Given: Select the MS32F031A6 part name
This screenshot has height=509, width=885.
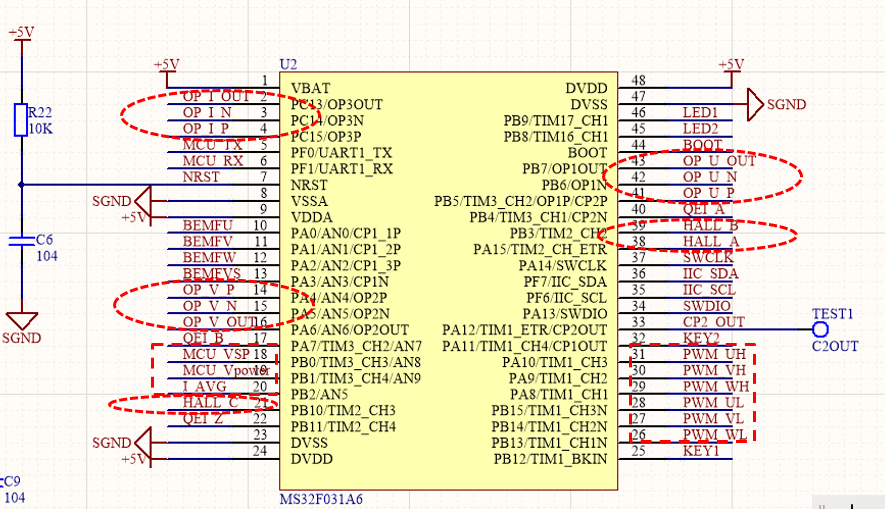Looking at the screenshot, I should click(x=321, y=499).
